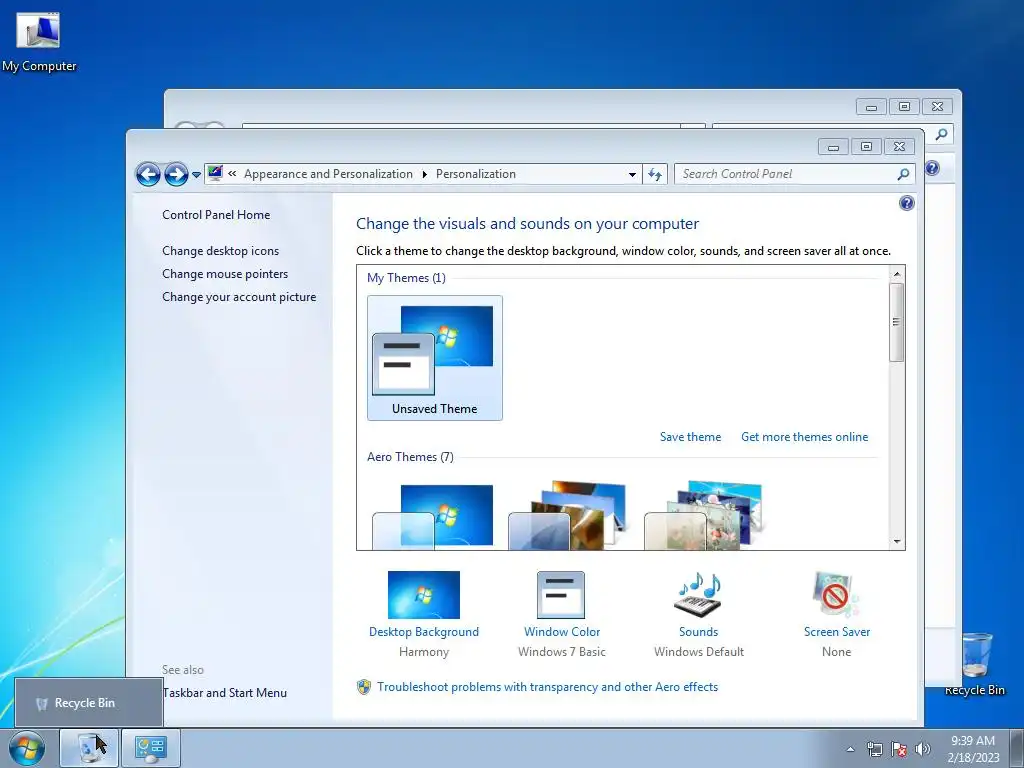The height and width of the screenshot is (768, 1024).
Task: Open Change desktop icons
Action: [x=220, y=251]
